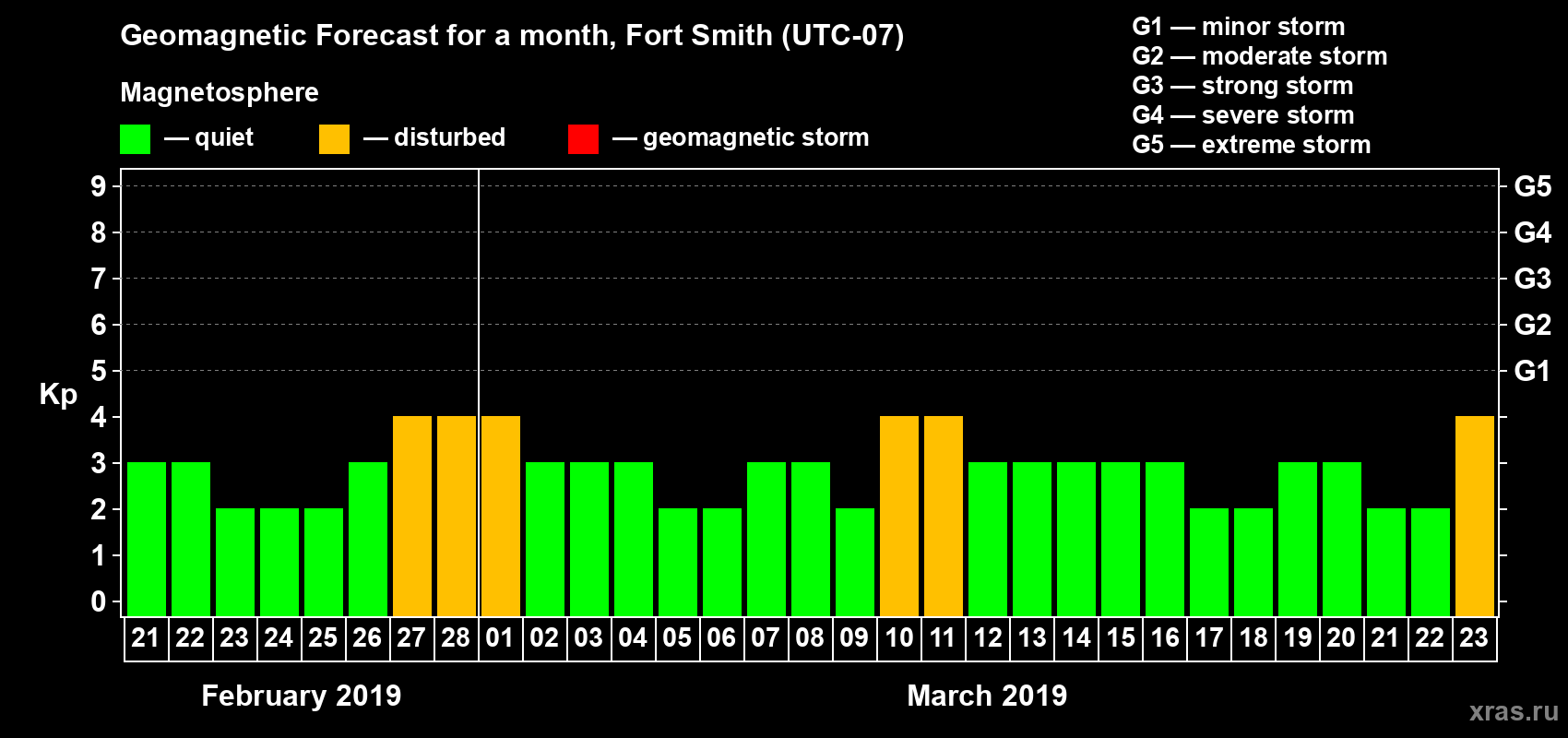
Task: Select the orange bar for March 11
Action: pos(944,517)
